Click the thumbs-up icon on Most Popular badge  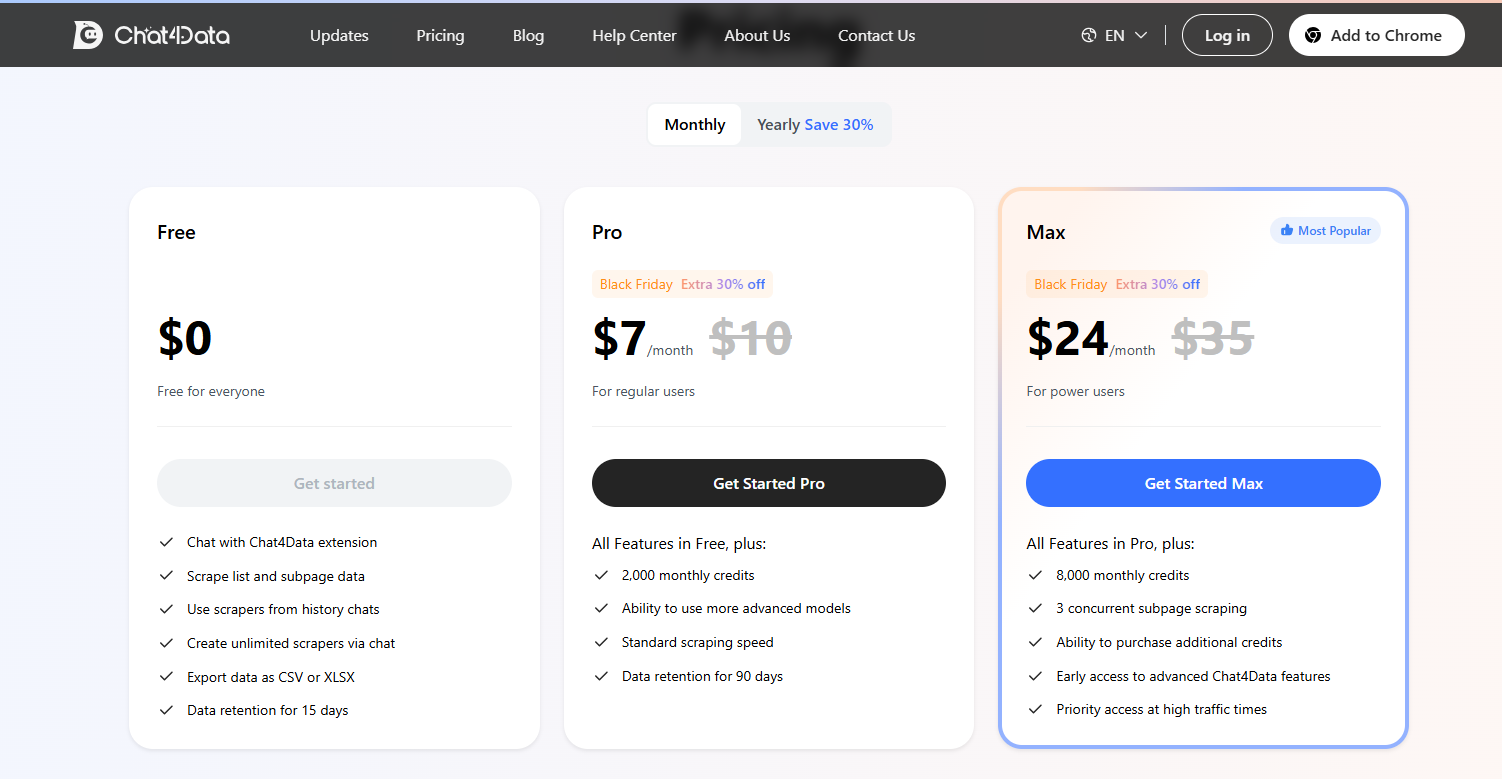tap(1287, 230)
